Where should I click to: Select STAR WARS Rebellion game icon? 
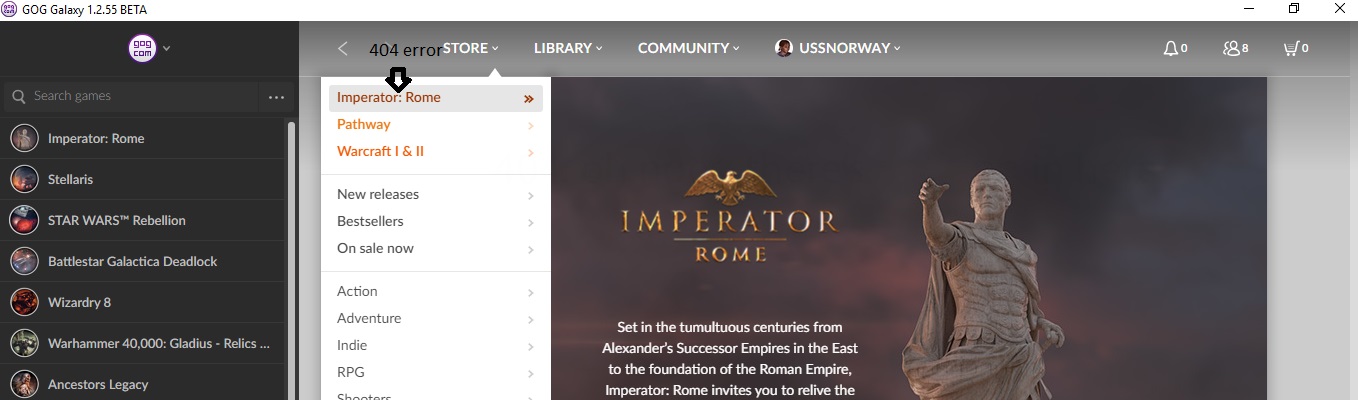(x=24, y=220)
